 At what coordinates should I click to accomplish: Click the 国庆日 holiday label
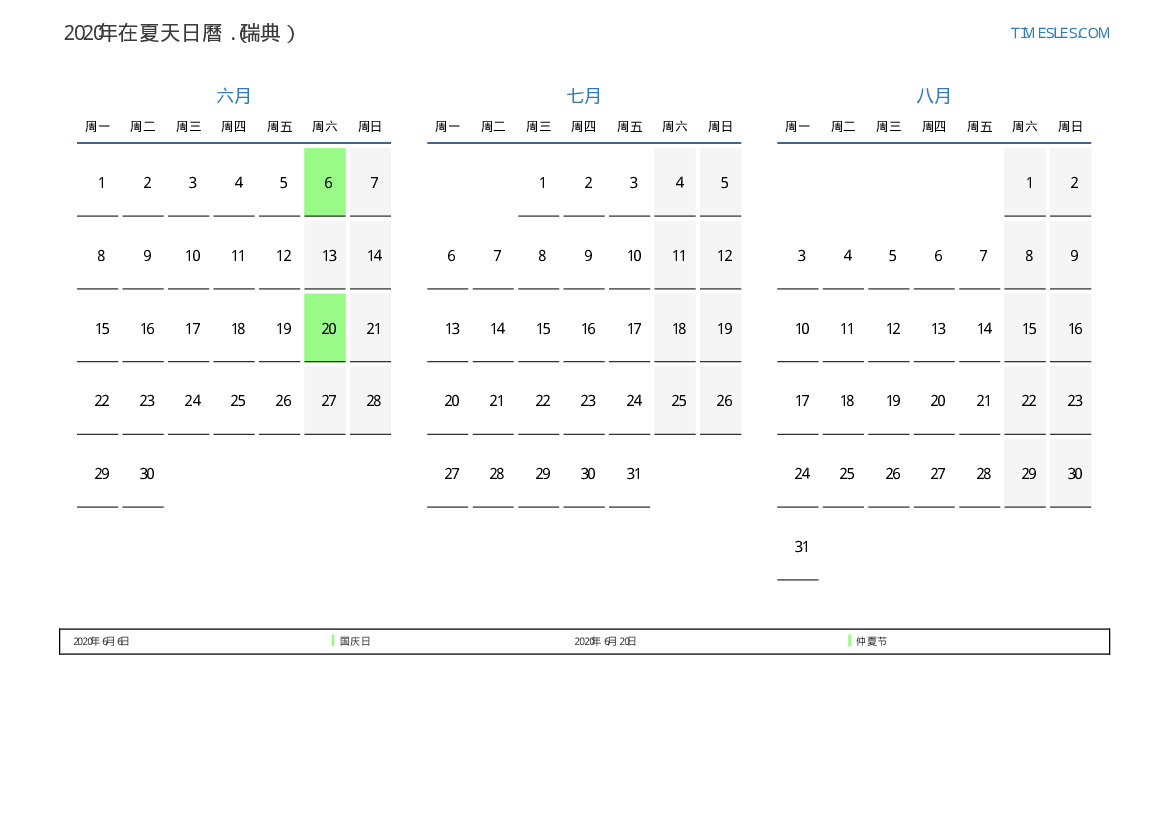[x=355, y=642]
